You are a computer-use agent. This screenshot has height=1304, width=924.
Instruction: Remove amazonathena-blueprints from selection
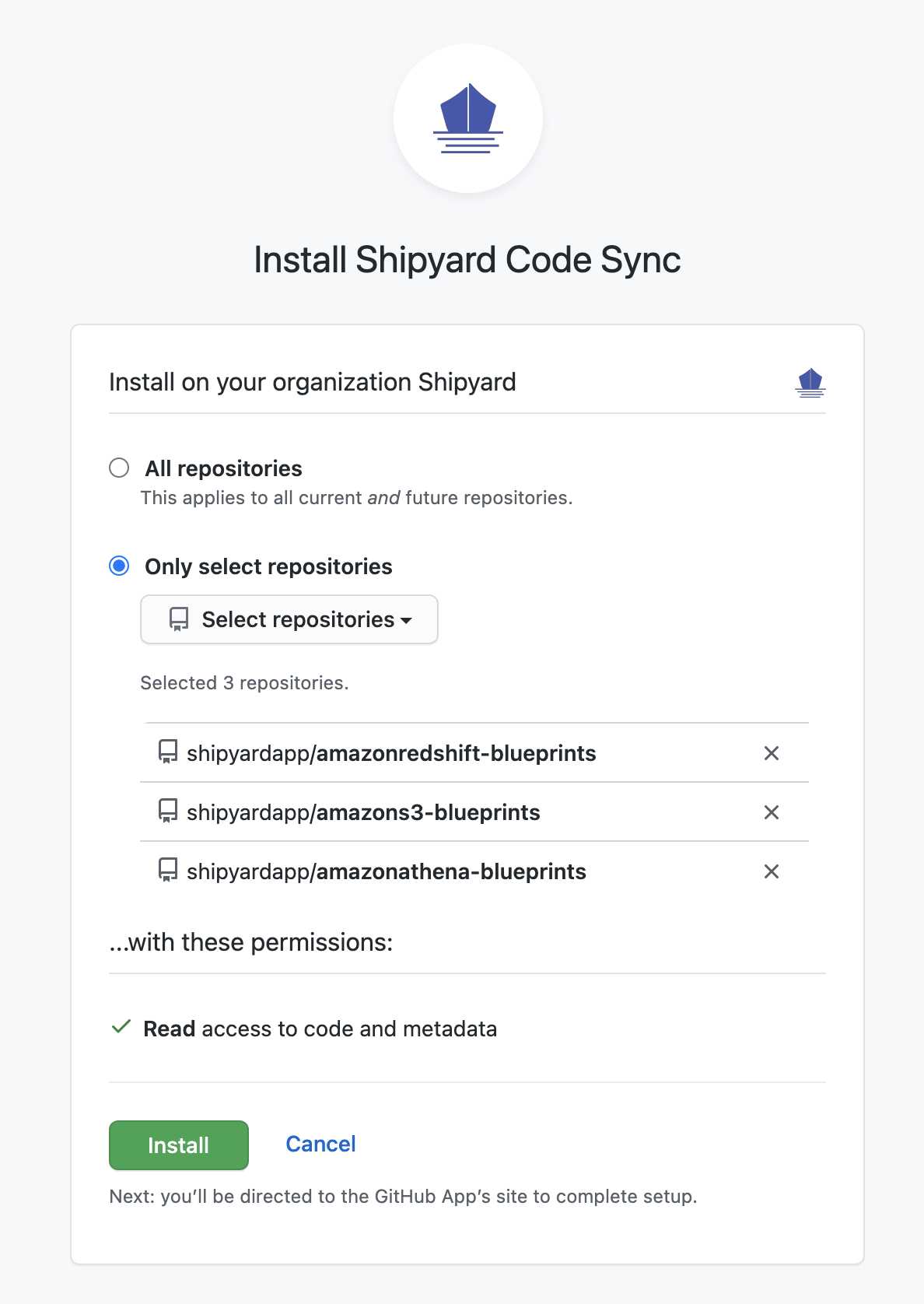(772, 871)
